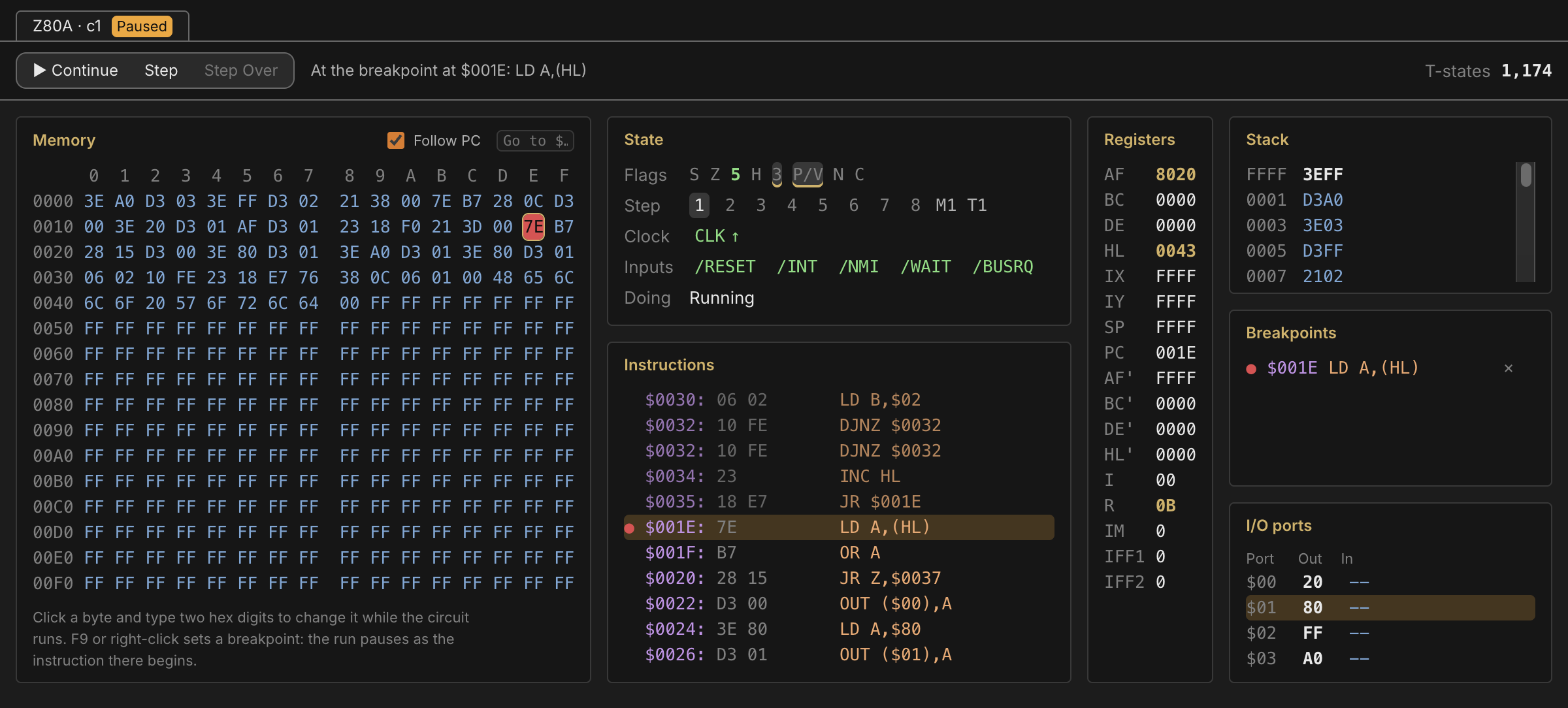Select the INC HL instruction row

(839, 476)
